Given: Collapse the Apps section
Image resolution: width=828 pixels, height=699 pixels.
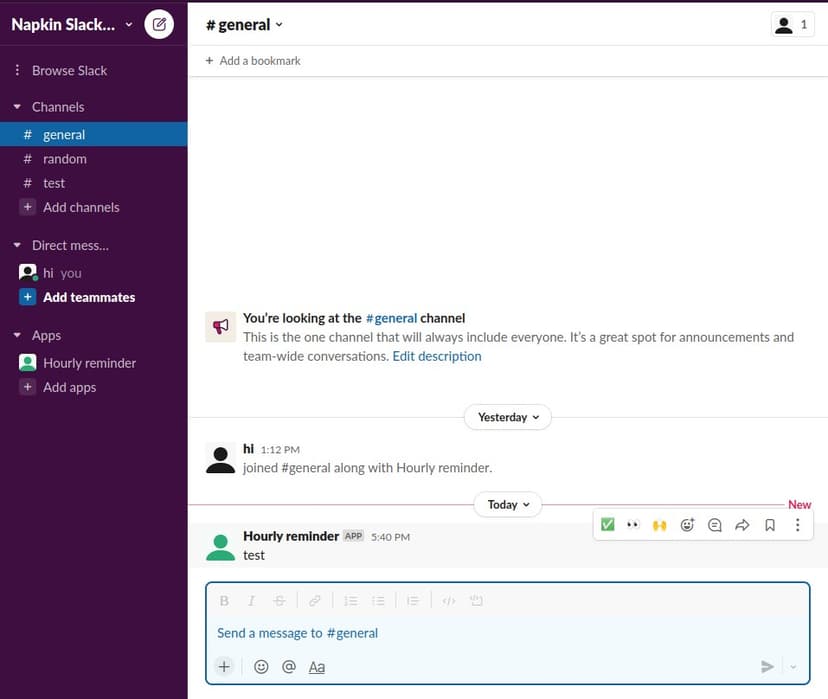Looking at the screenshot, I should pyautogui.click(x=17, y=335).
